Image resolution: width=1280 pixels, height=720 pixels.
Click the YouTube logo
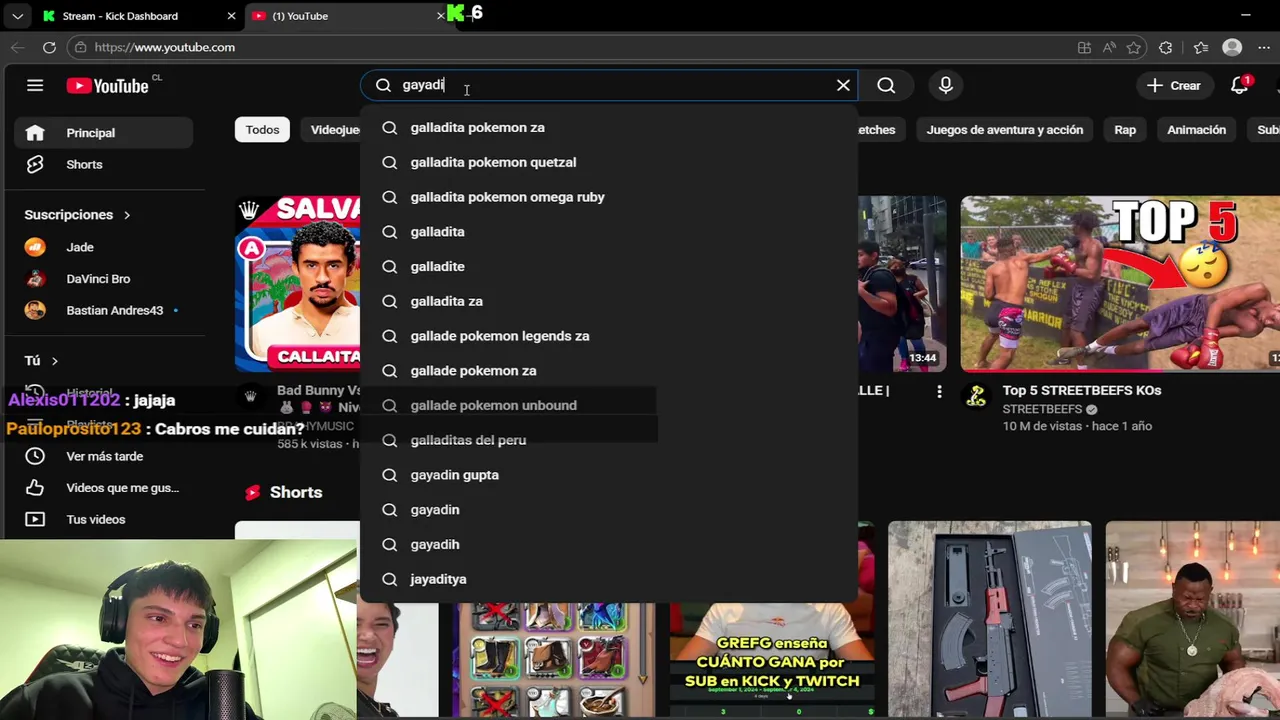(x=108, y=86)
